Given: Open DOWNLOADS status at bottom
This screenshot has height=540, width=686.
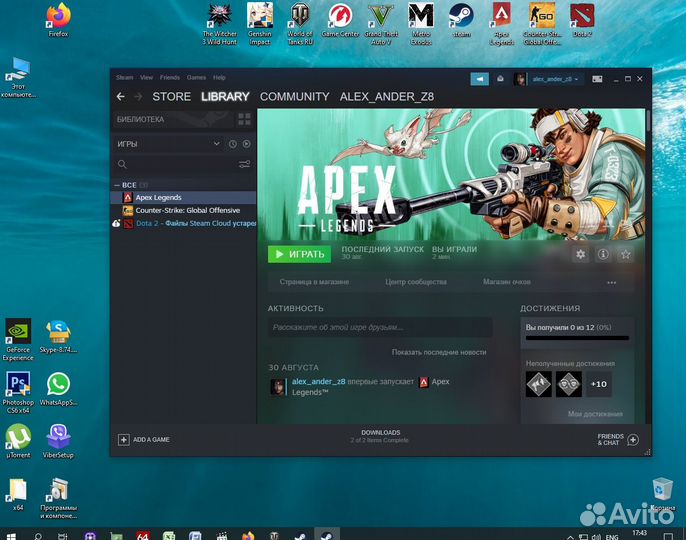Looking at the screenshot, I should [380, 436].
